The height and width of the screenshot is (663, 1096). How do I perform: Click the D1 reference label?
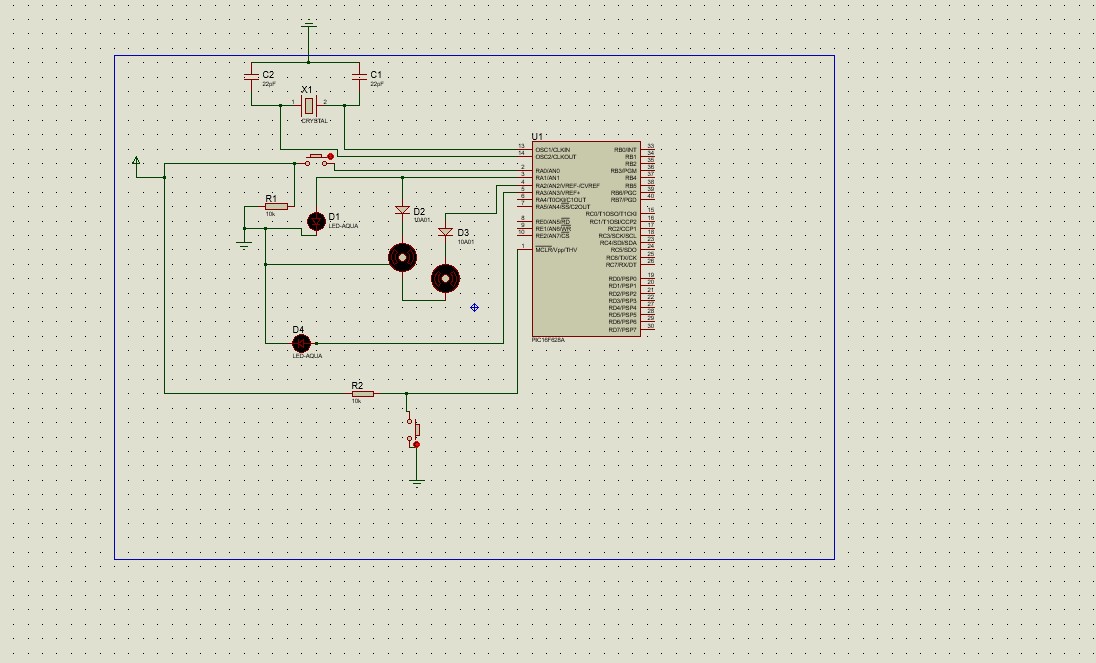point(334,217)
